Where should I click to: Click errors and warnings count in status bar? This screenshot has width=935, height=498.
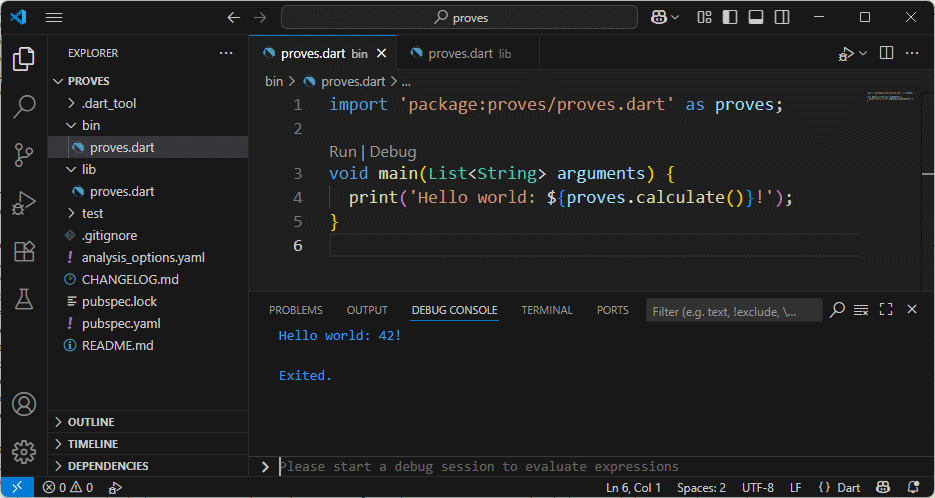(68, 487)
